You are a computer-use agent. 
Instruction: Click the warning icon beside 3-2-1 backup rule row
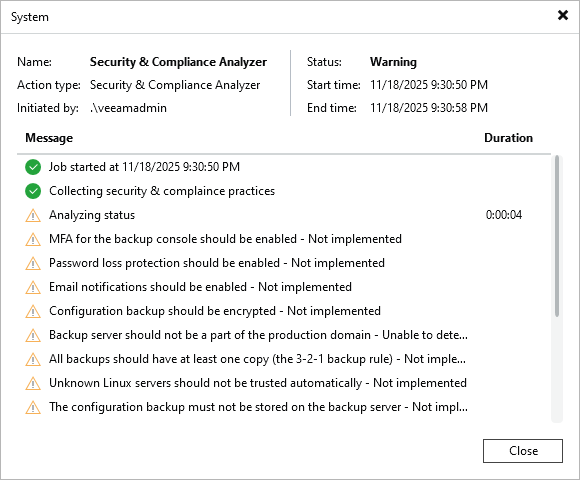(33, 359)
